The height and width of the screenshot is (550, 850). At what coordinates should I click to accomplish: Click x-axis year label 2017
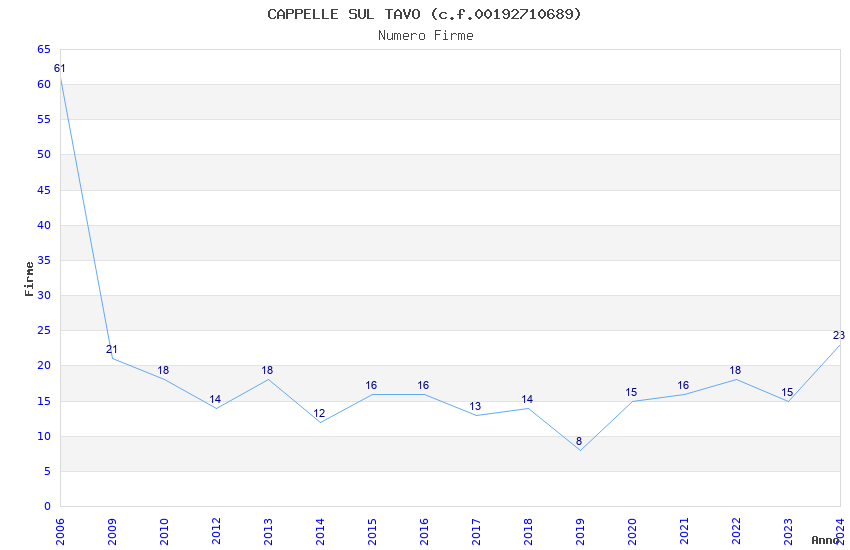tap(476, 532)
